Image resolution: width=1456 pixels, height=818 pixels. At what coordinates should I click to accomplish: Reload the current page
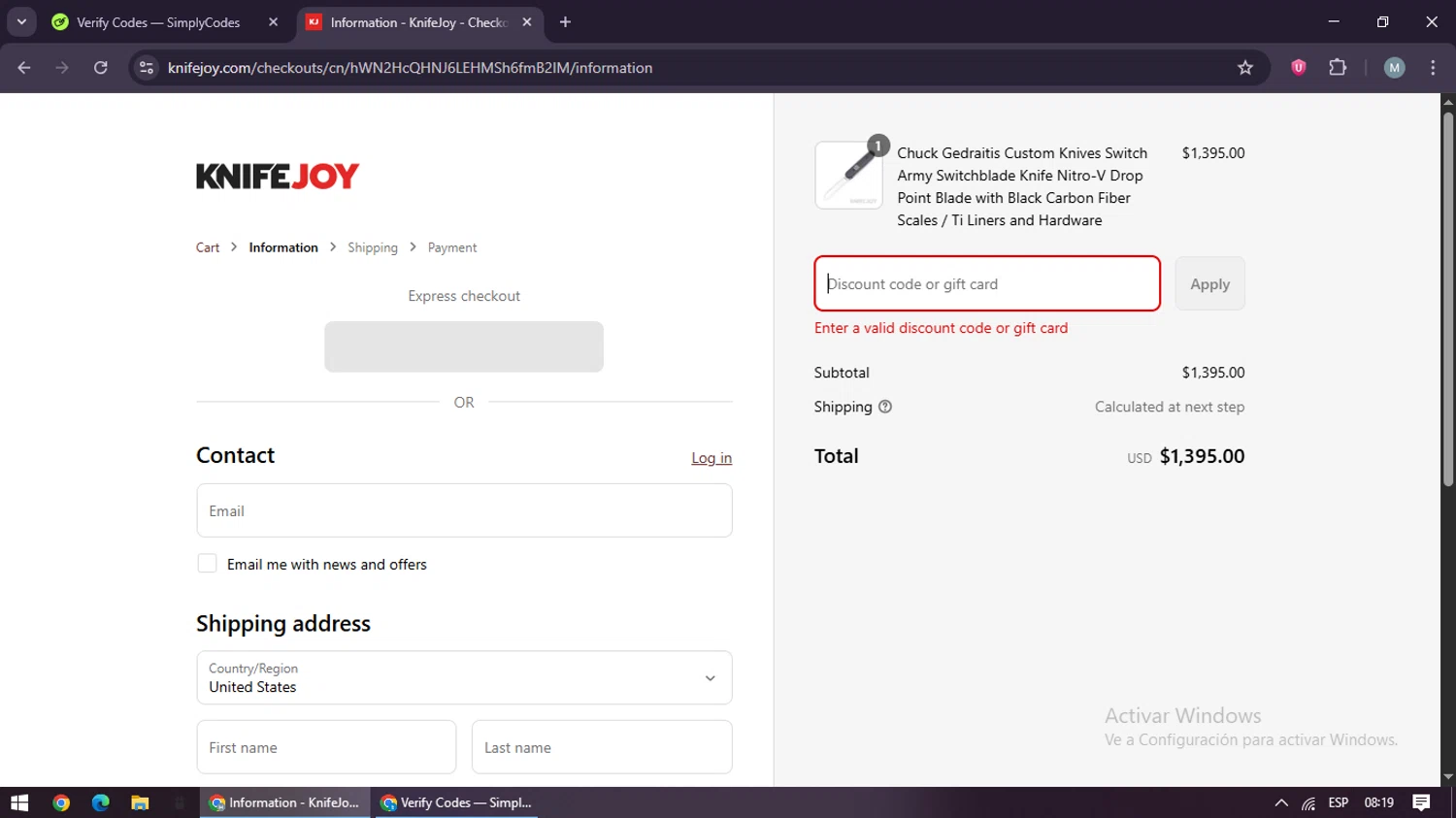point(101,68)
